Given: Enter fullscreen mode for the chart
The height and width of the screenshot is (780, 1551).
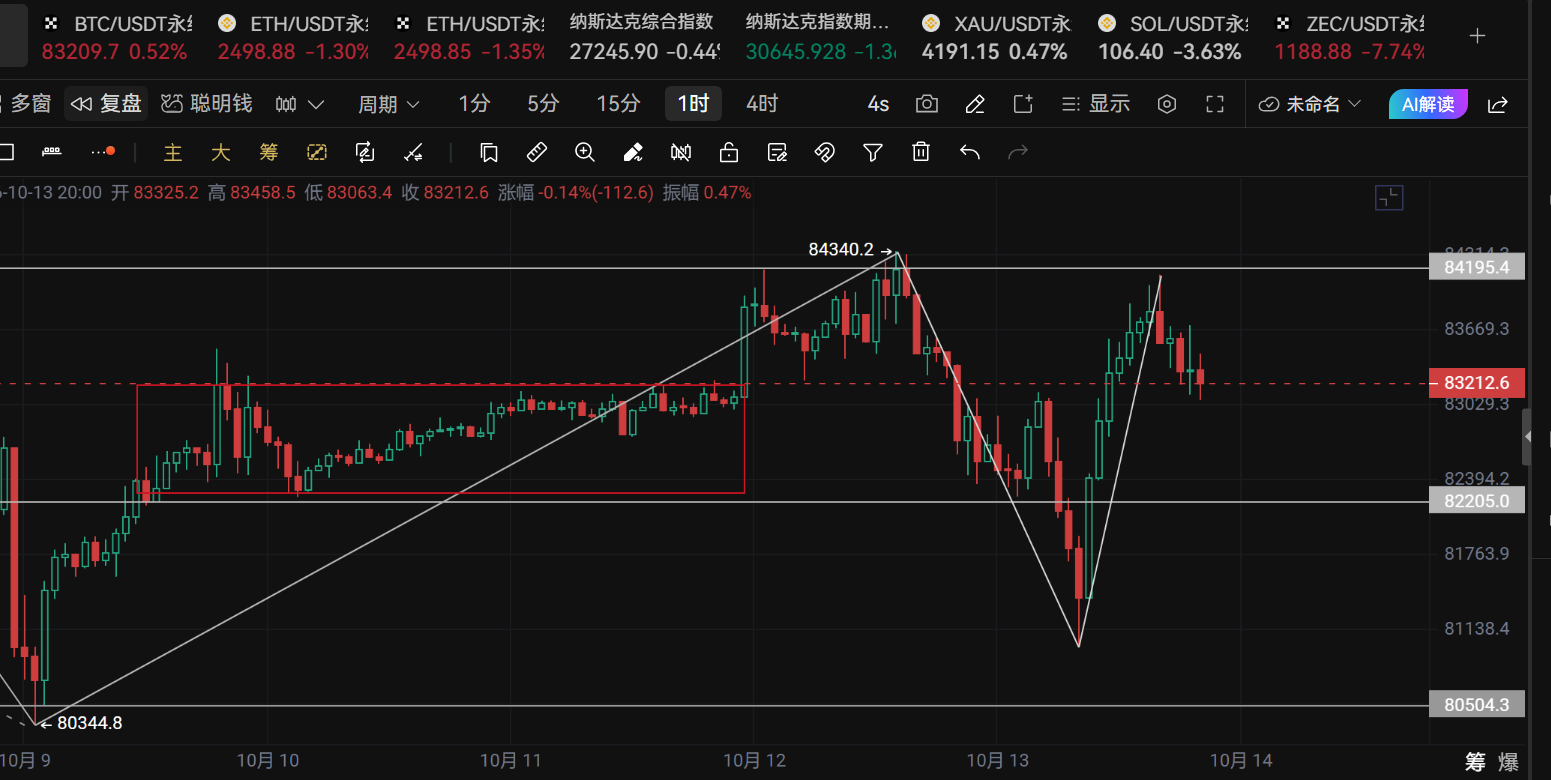Looking at the screenshot, I should pyautogui.click(x=1215, y=104).
